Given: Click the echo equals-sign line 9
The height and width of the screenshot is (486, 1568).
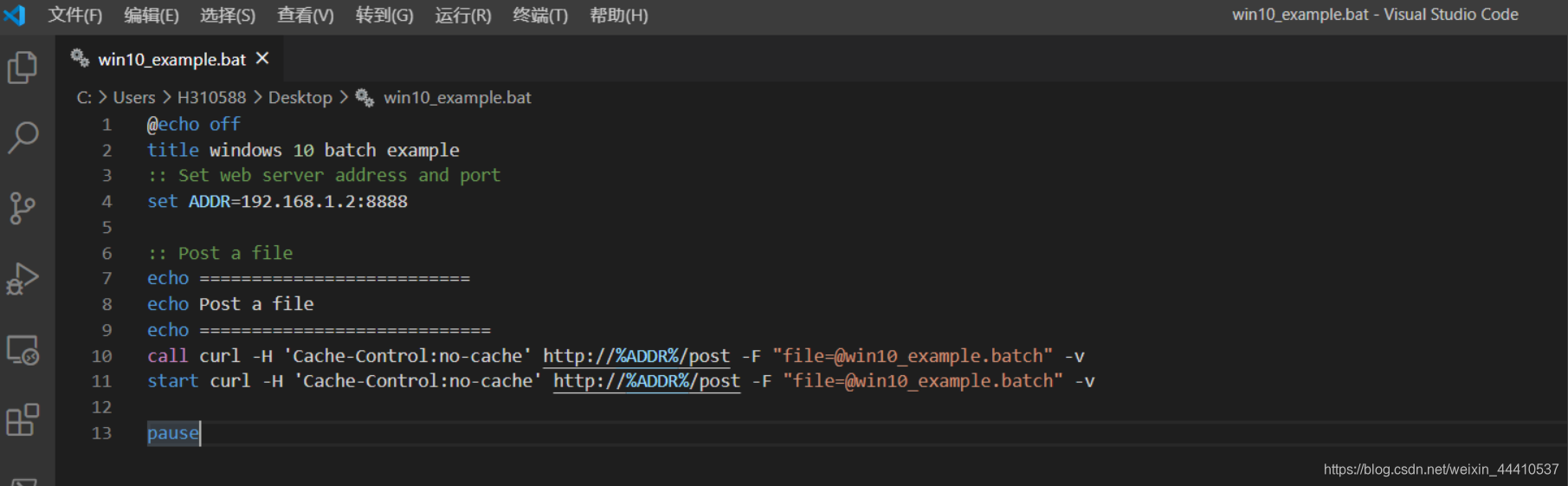Looking at the screenshot, I should [x=319, y=330].
